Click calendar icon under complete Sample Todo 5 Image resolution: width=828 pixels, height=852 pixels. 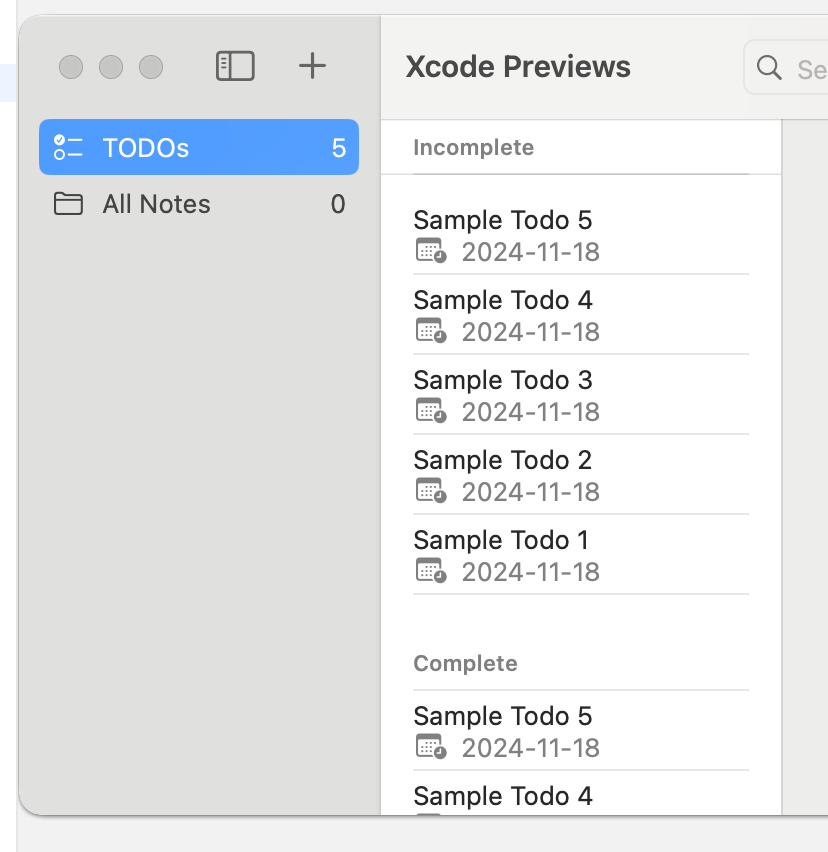430,747
